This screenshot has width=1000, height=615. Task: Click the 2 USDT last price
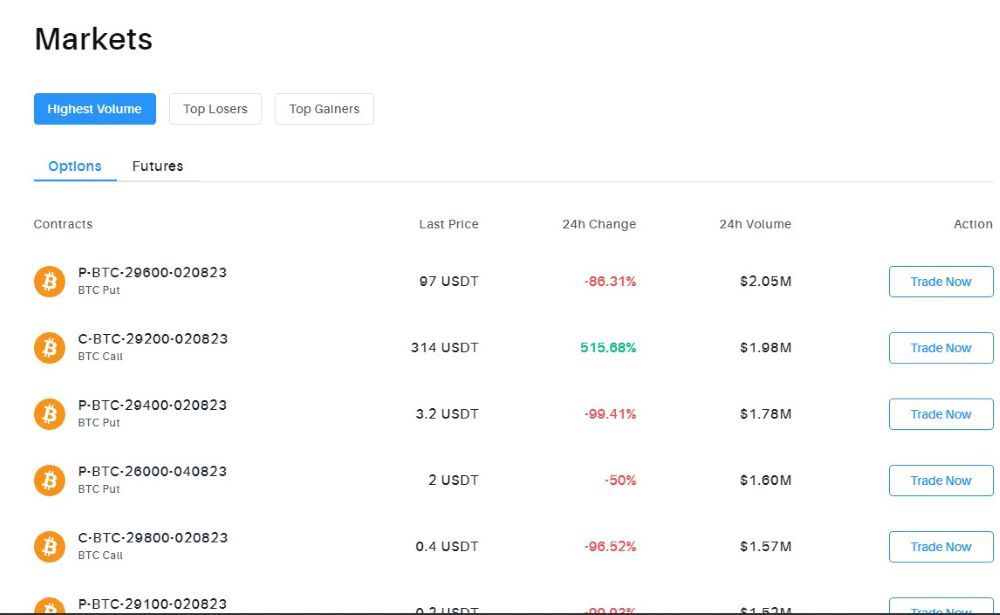tap(453, 480)
